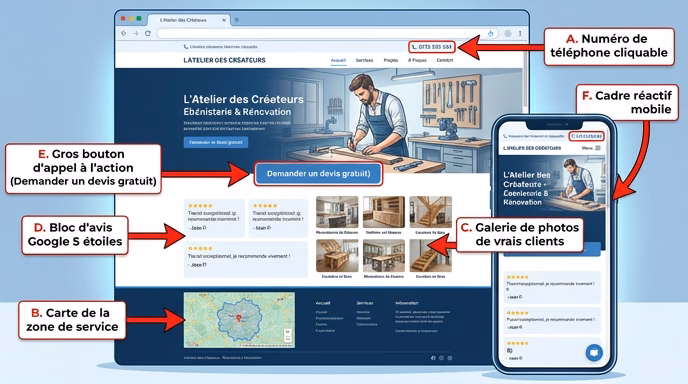Click the Information heading in the footer
This screenshot has width=688, height=384.
coord(406,303)
